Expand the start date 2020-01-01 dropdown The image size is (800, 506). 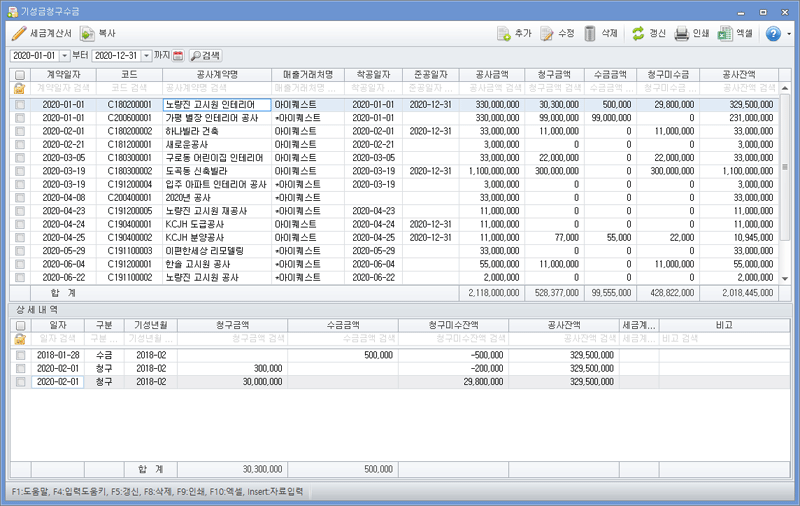[x=65, y=55]
